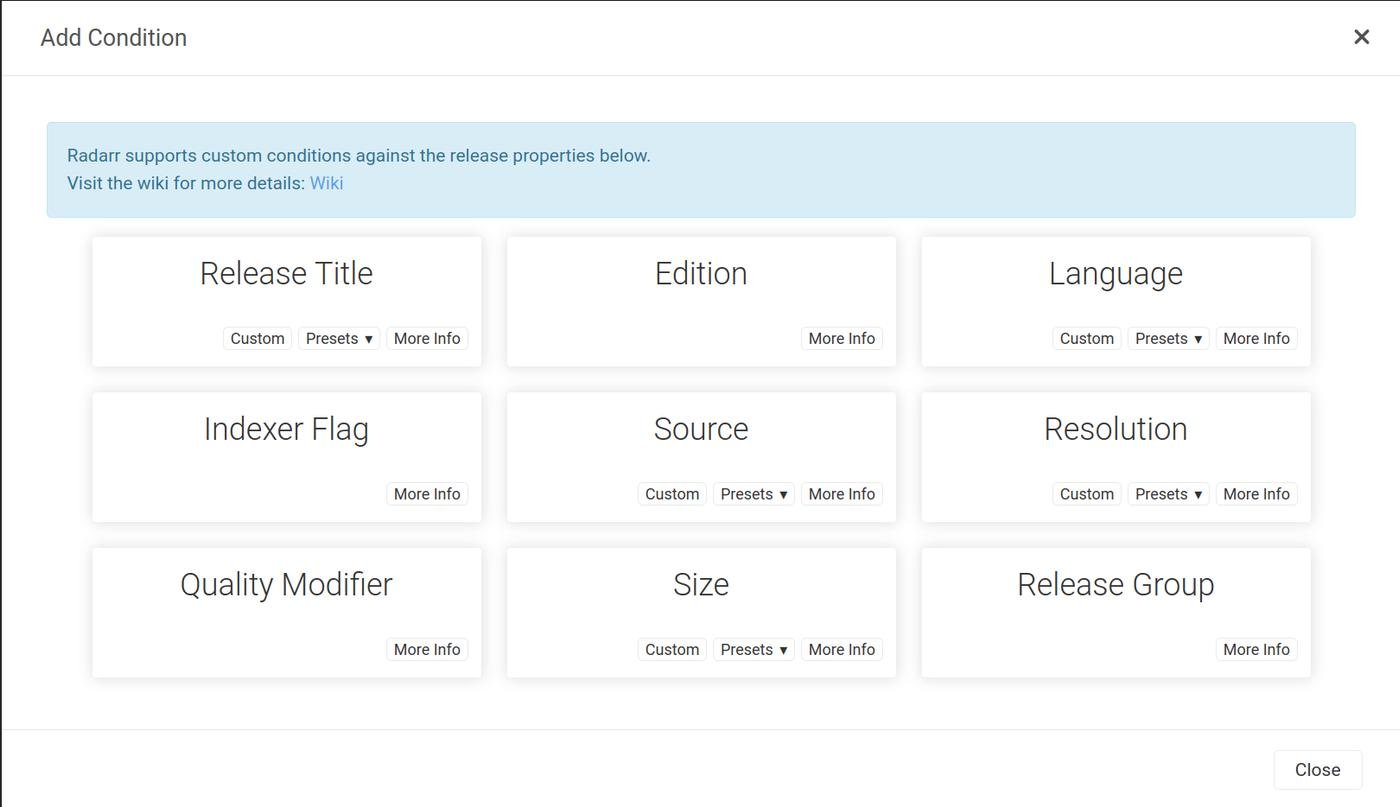Expand Presets dropdown for Release Title
This screenshot has height=807, width=1400.
(x=339, y=339)
